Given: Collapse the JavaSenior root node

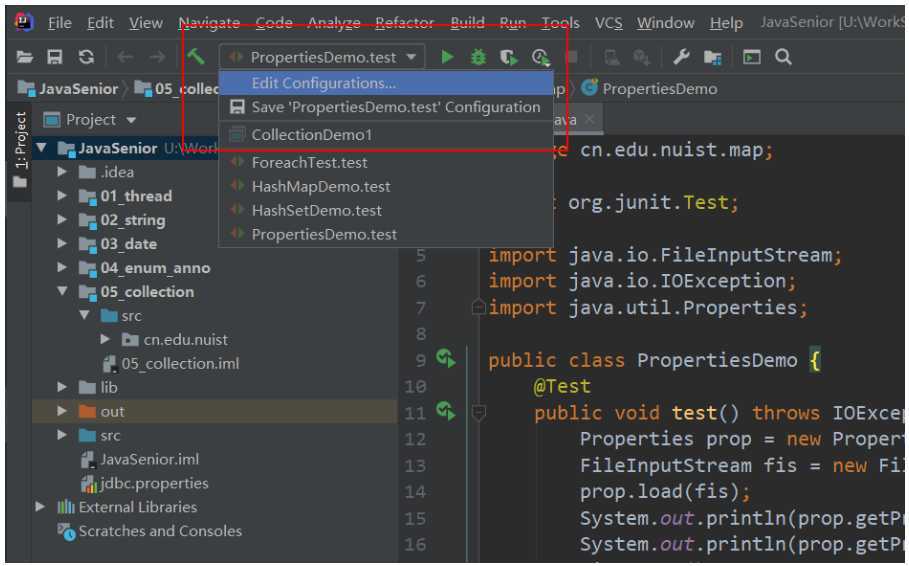Looking at the screenshot, I should coord(41,147).
